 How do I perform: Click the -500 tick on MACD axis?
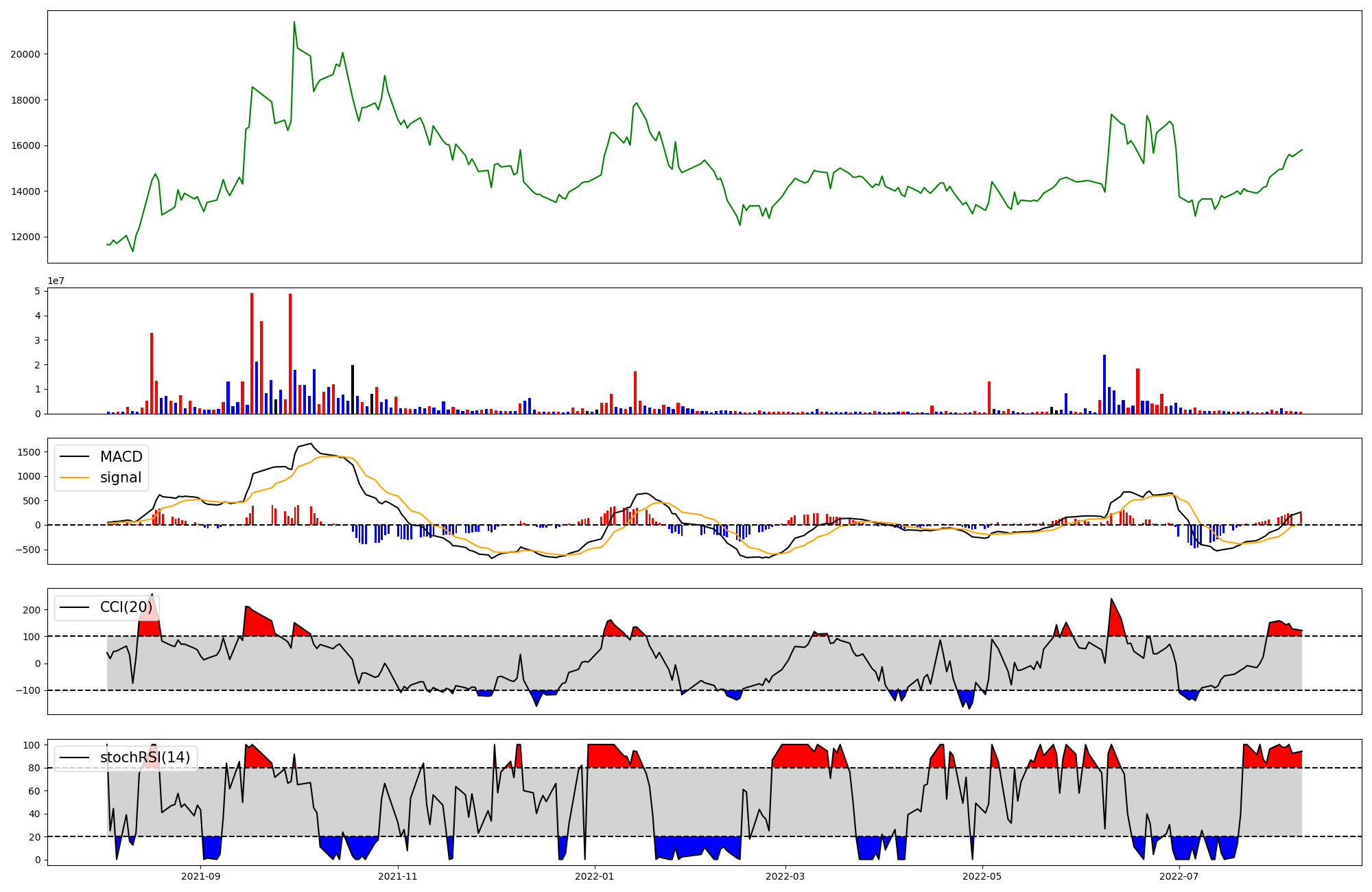click(28, 550)
